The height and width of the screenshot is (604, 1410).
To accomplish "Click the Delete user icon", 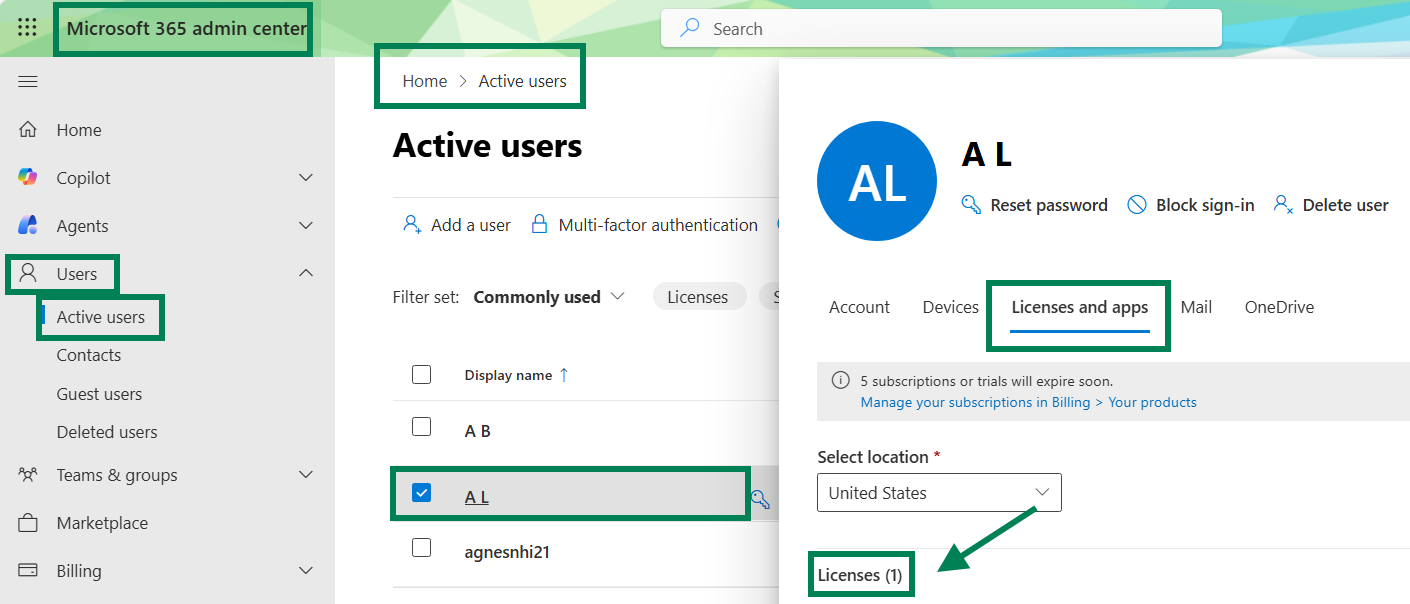I will (x=1283, y=204).
